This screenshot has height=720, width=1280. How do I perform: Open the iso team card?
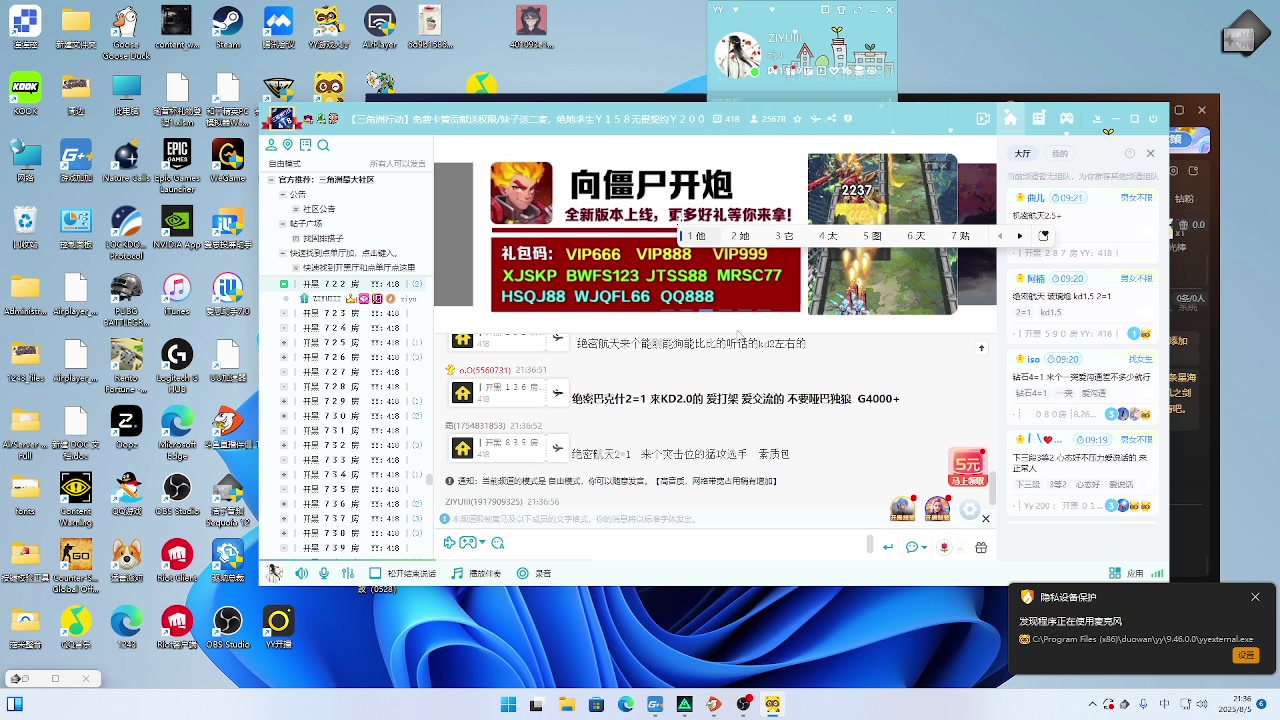click(1082, 385)
